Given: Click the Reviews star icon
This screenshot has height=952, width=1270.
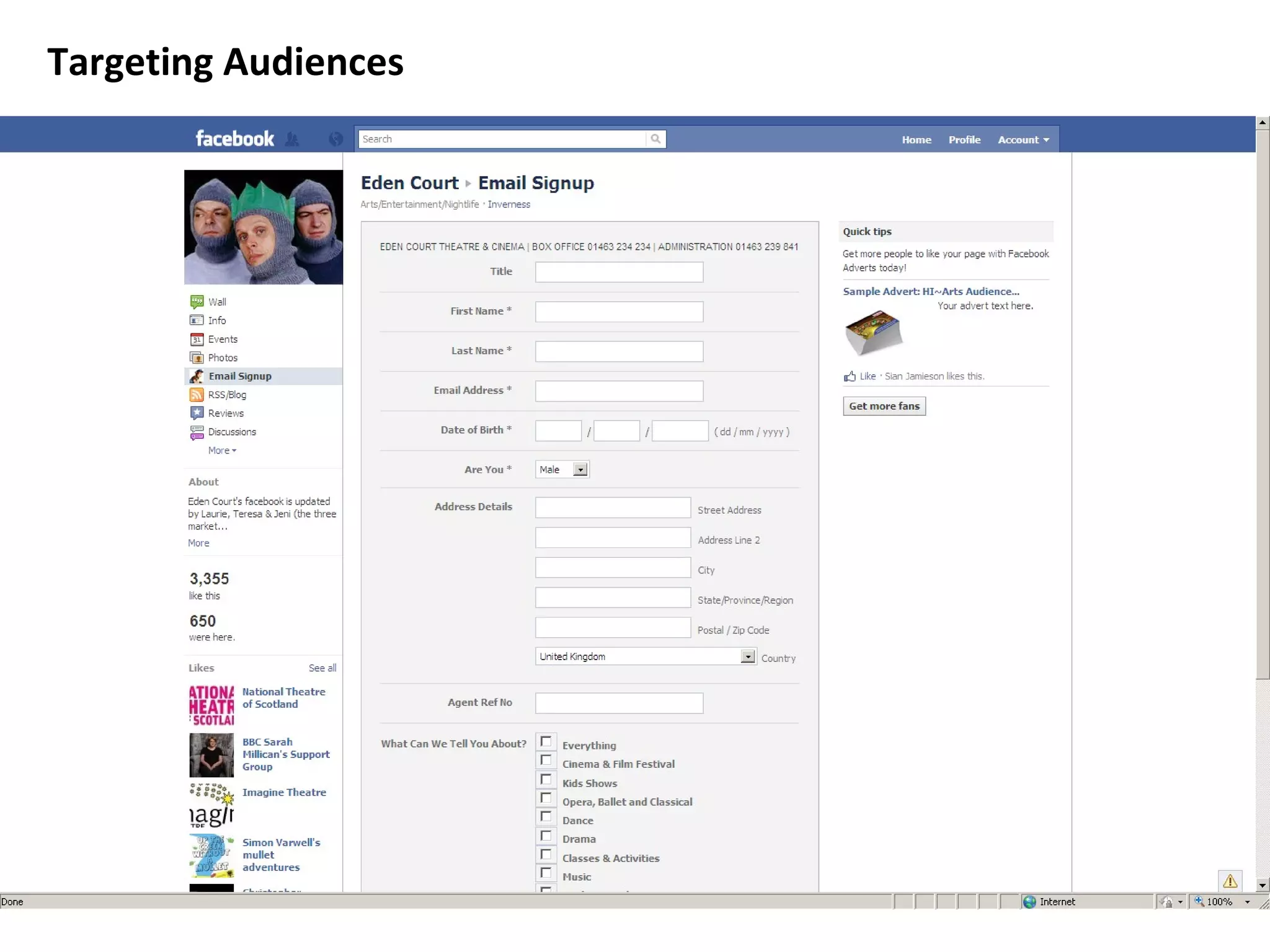Looking at the screenshot, I should pos(197,413).
